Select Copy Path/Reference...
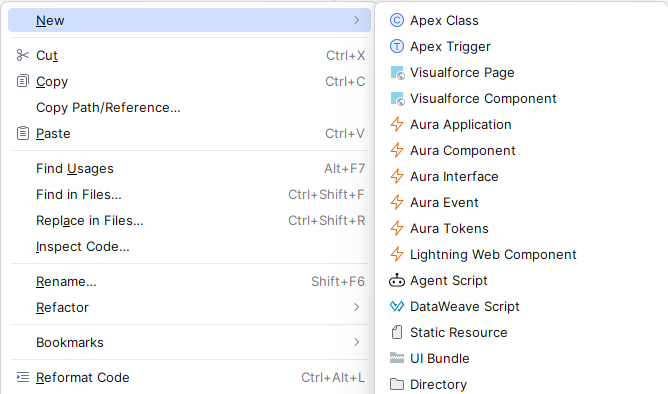 click(189, 107)
